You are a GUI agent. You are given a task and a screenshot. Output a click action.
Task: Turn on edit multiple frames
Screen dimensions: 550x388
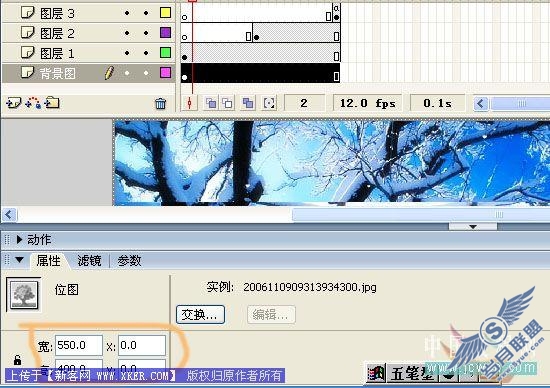pos(248,103)
